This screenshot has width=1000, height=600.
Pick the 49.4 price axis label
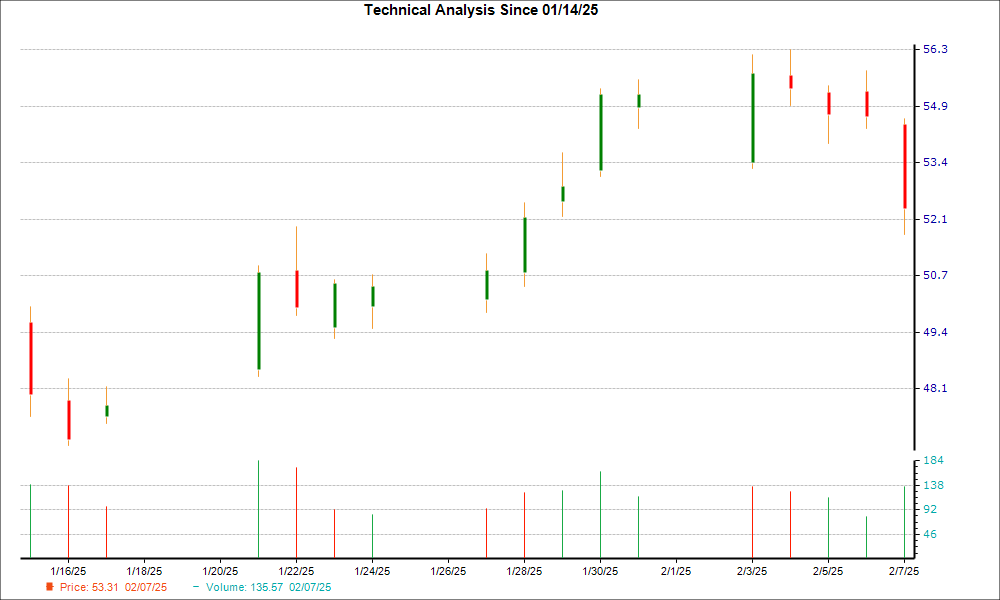click(x=935, y=332)
